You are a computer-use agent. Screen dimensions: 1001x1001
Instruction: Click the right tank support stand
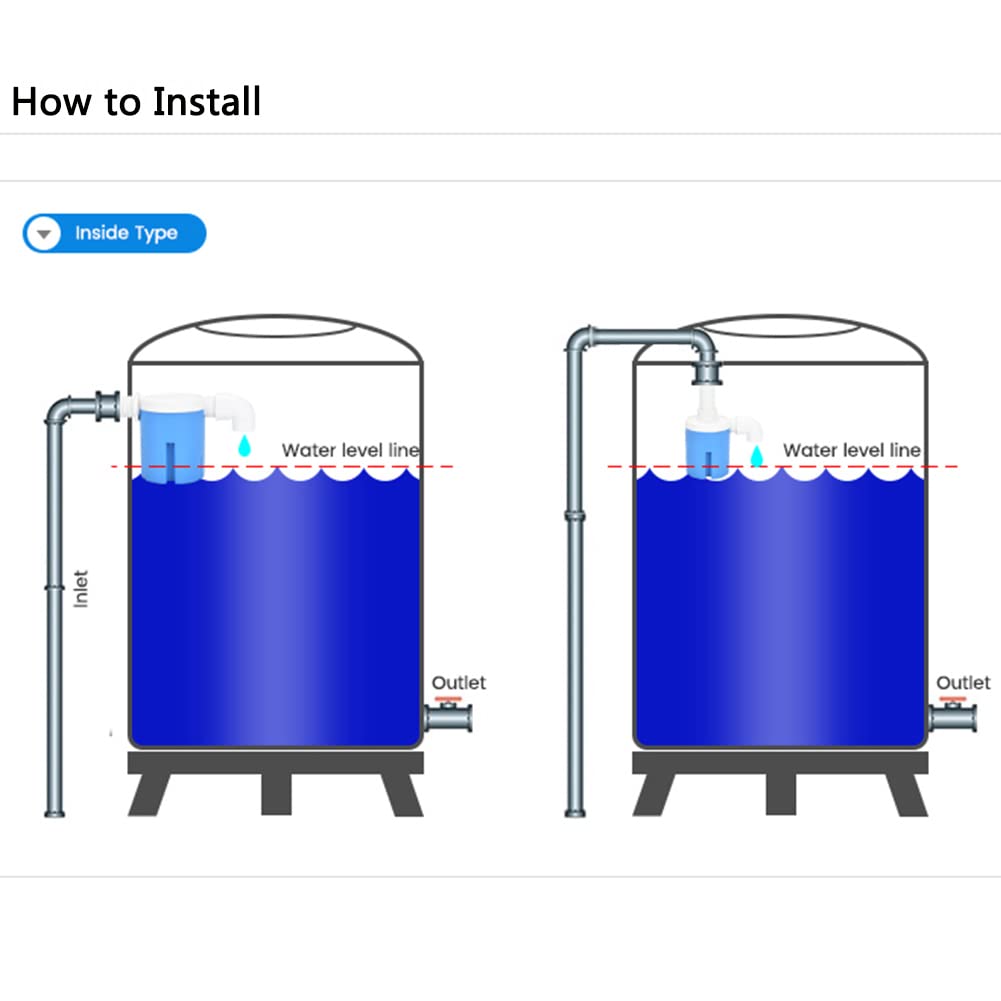(x=780, y=783)
